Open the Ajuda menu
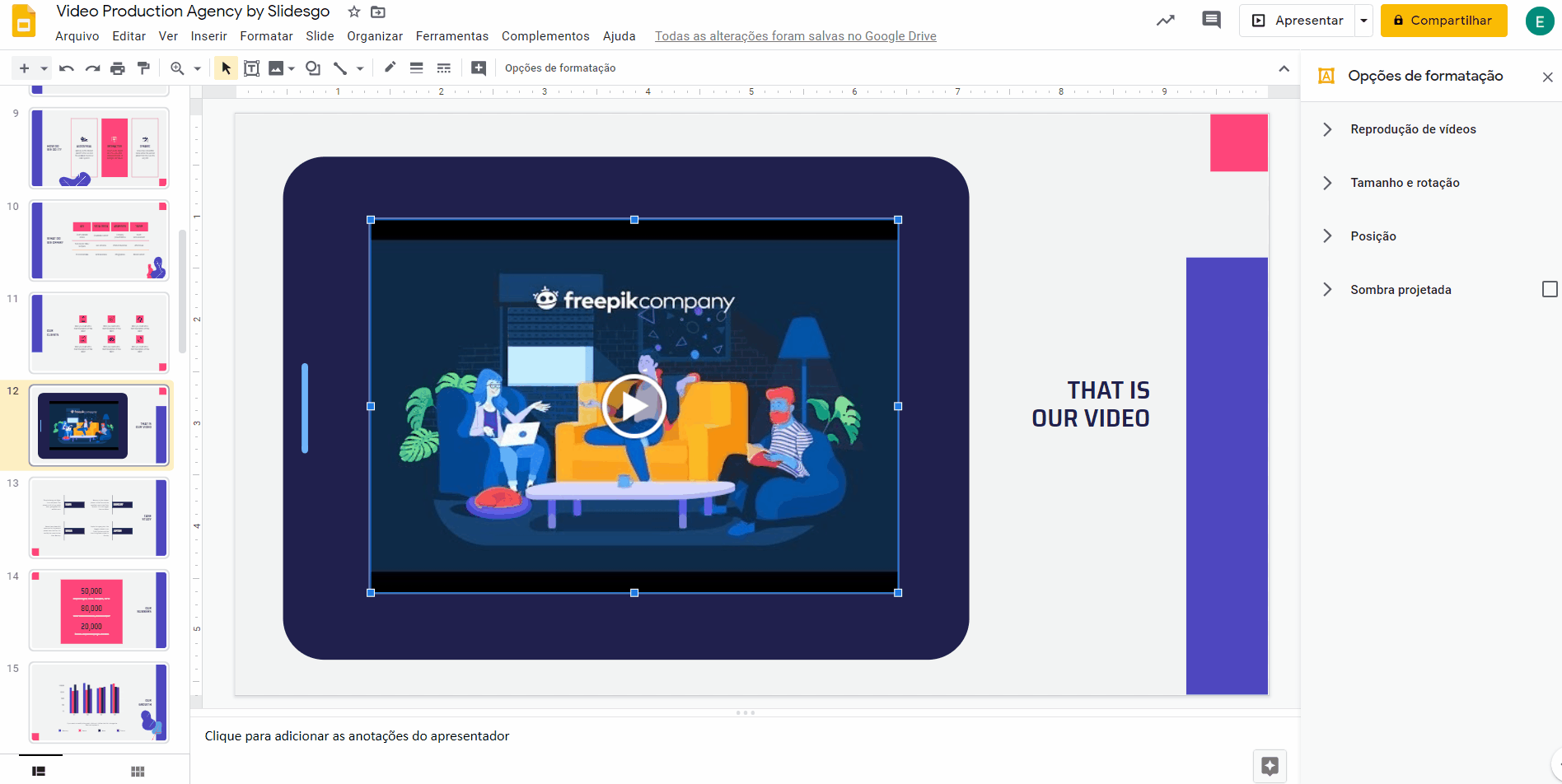This screenshot has width=1562, height=784. [x=619, y=36]
